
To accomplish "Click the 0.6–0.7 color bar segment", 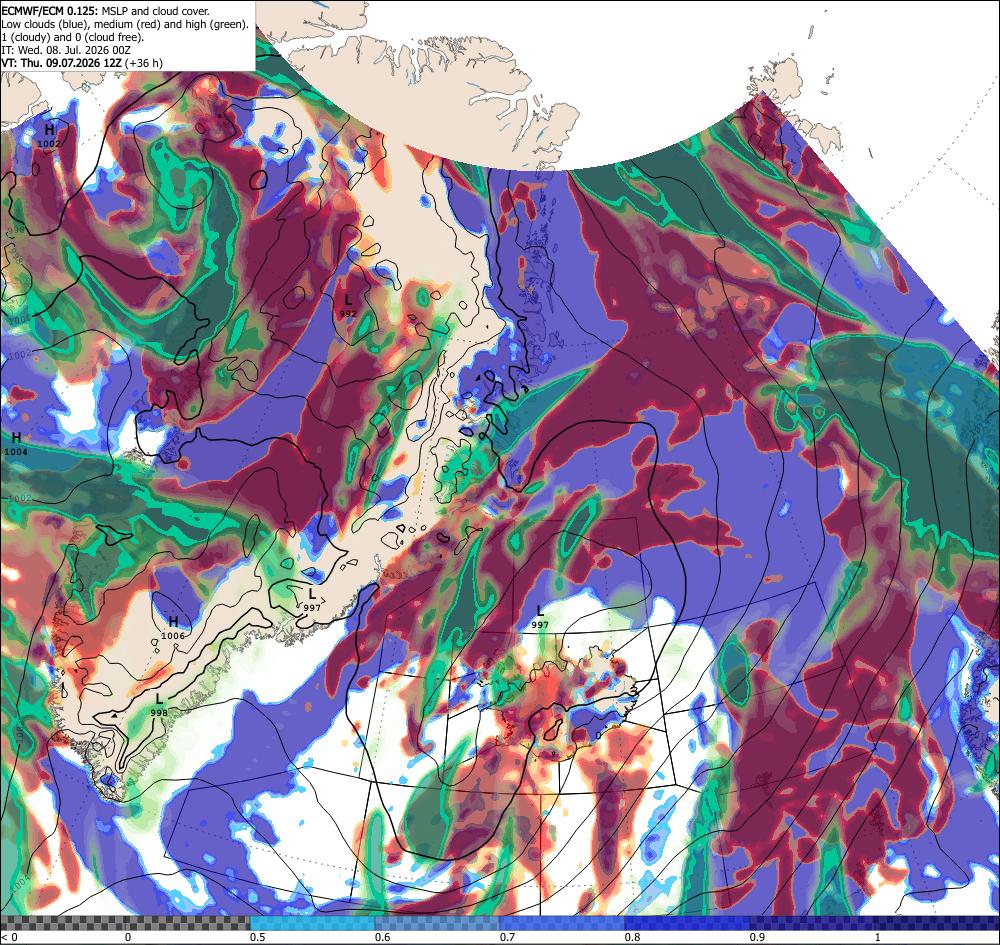I will [438, 923].
